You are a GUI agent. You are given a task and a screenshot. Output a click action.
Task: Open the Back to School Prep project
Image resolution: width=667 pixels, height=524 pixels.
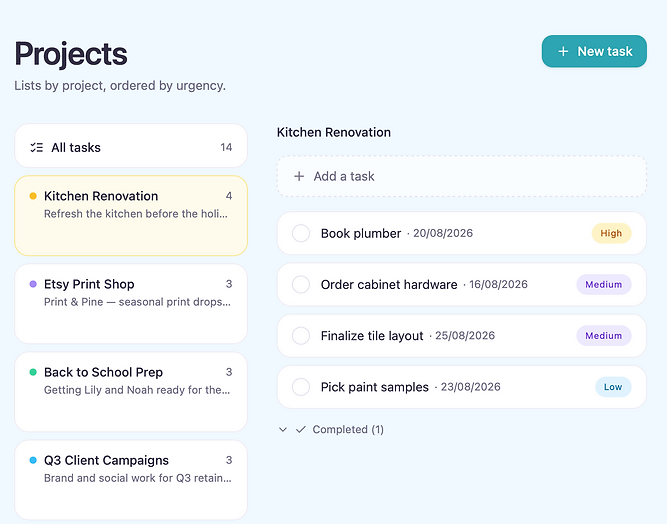[x=131, y=392]
